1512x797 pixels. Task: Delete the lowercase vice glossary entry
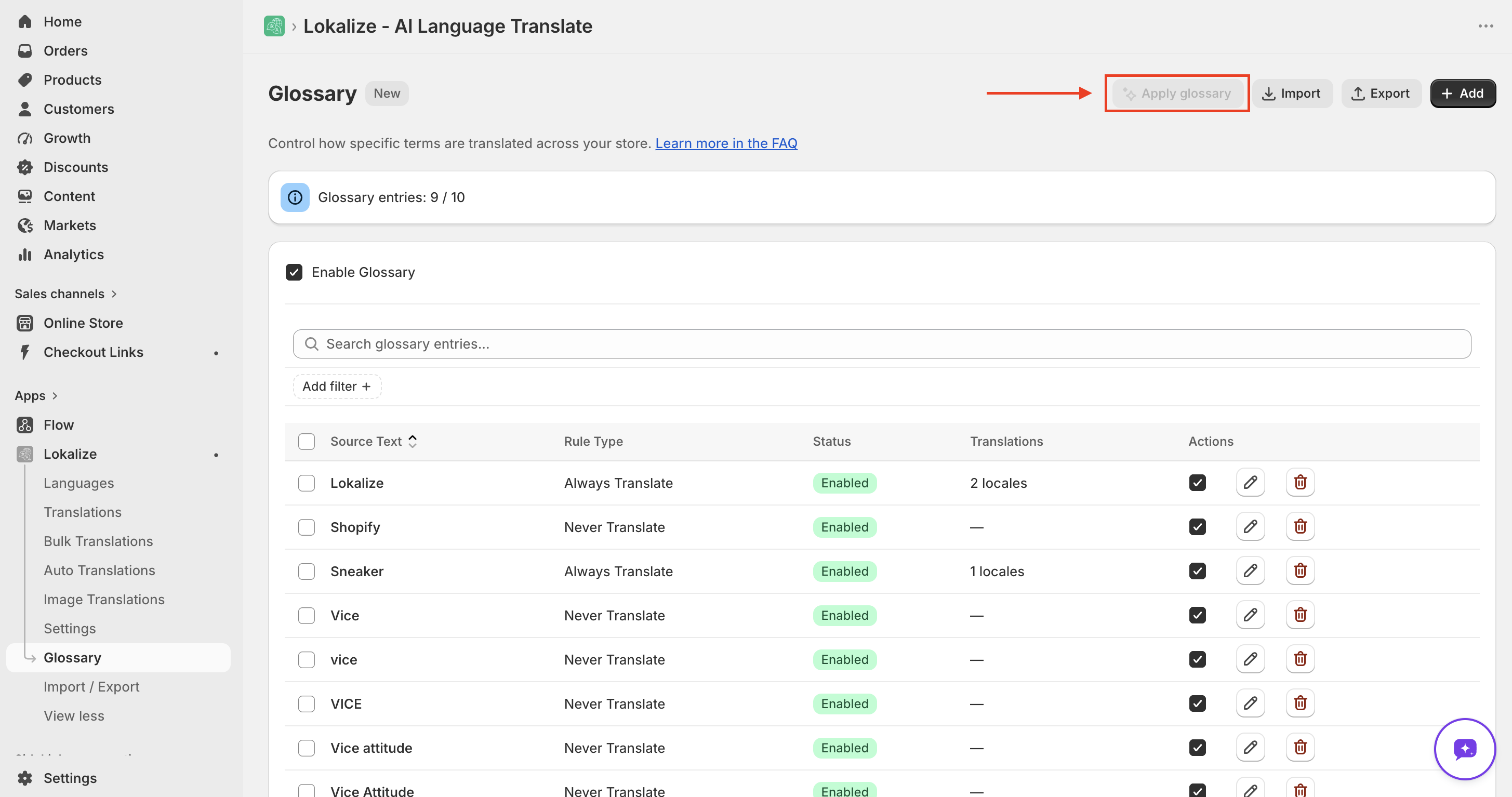(x=1300, y=659)
